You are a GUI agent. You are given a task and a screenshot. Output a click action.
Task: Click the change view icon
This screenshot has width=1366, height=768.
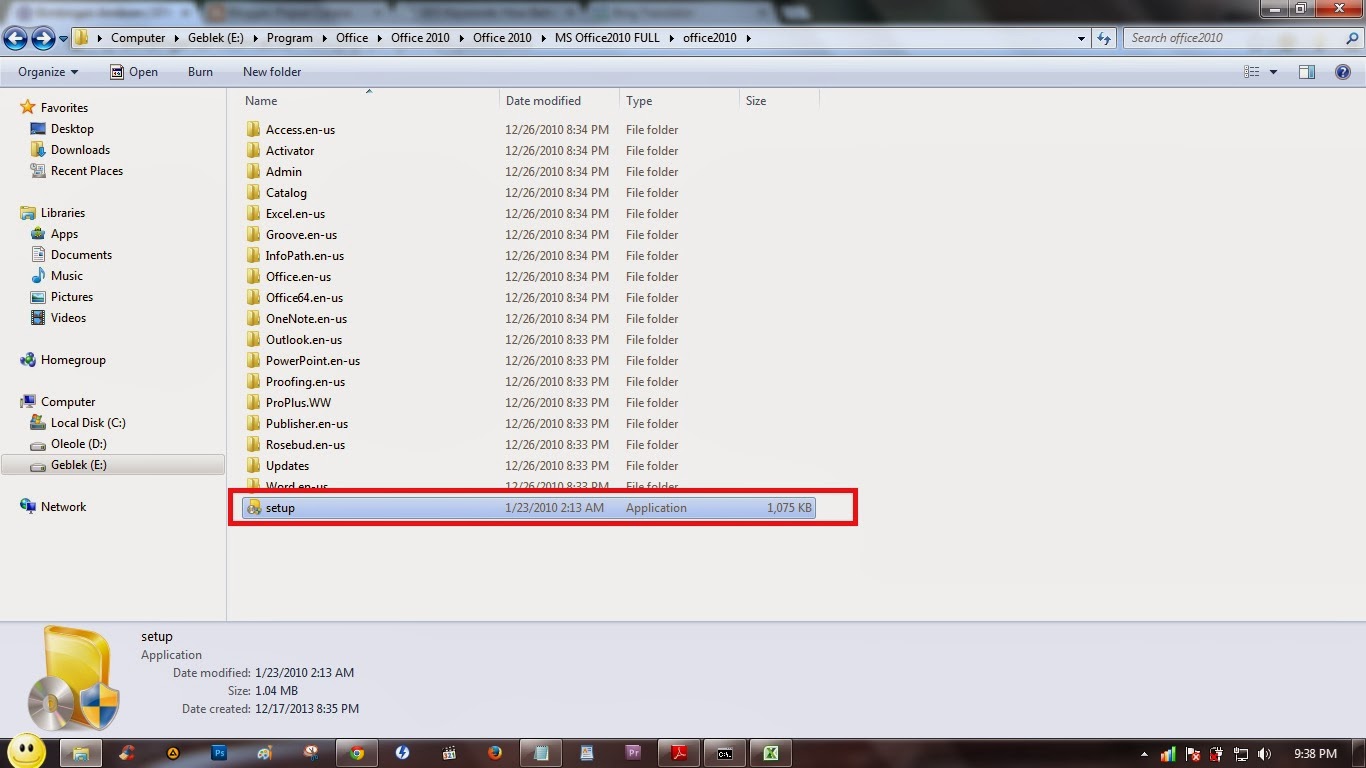pos(1252,72)
